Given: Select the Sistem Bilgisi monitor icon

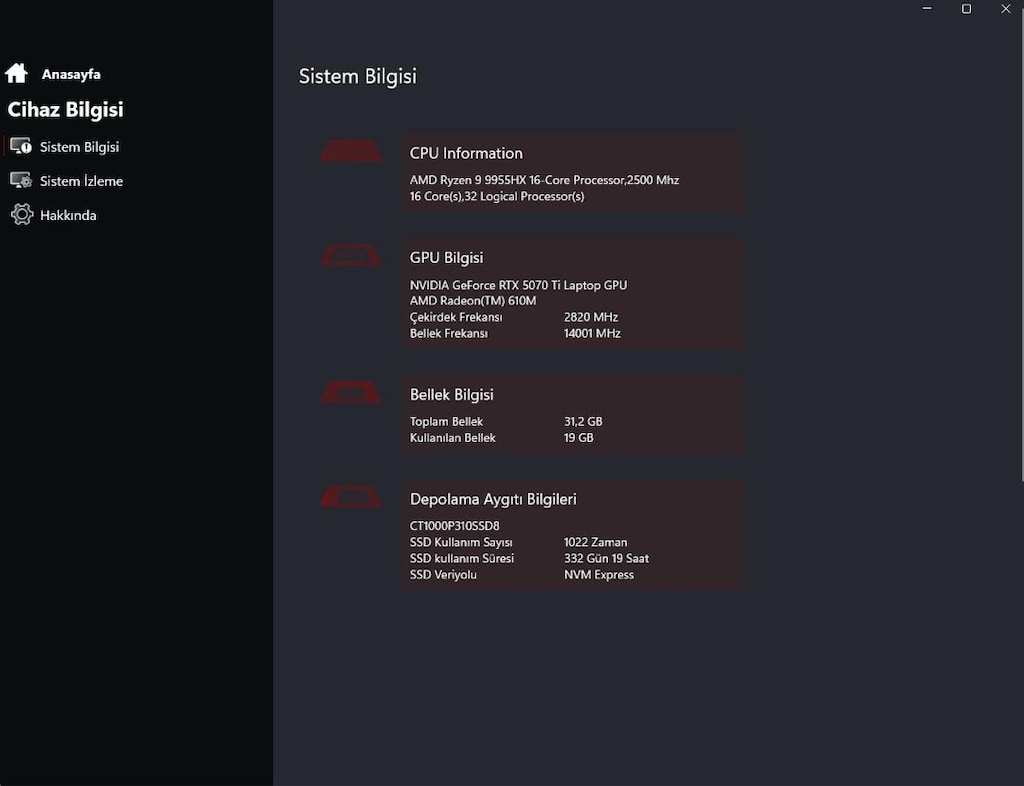Looking at the screenshot, I should click(21, 146).
